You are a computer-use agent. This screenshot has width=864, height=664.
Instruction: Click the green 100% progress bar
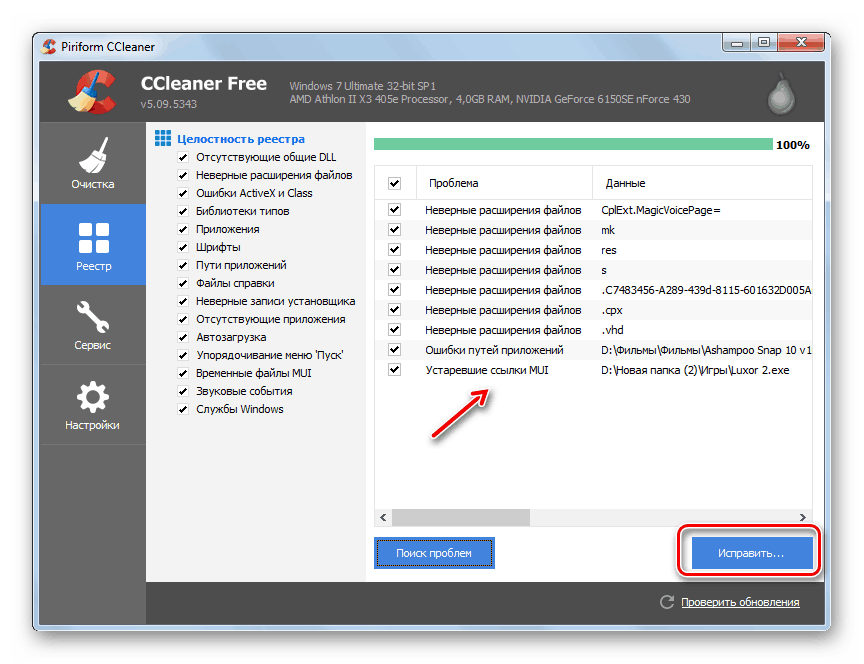pos(573,144)
